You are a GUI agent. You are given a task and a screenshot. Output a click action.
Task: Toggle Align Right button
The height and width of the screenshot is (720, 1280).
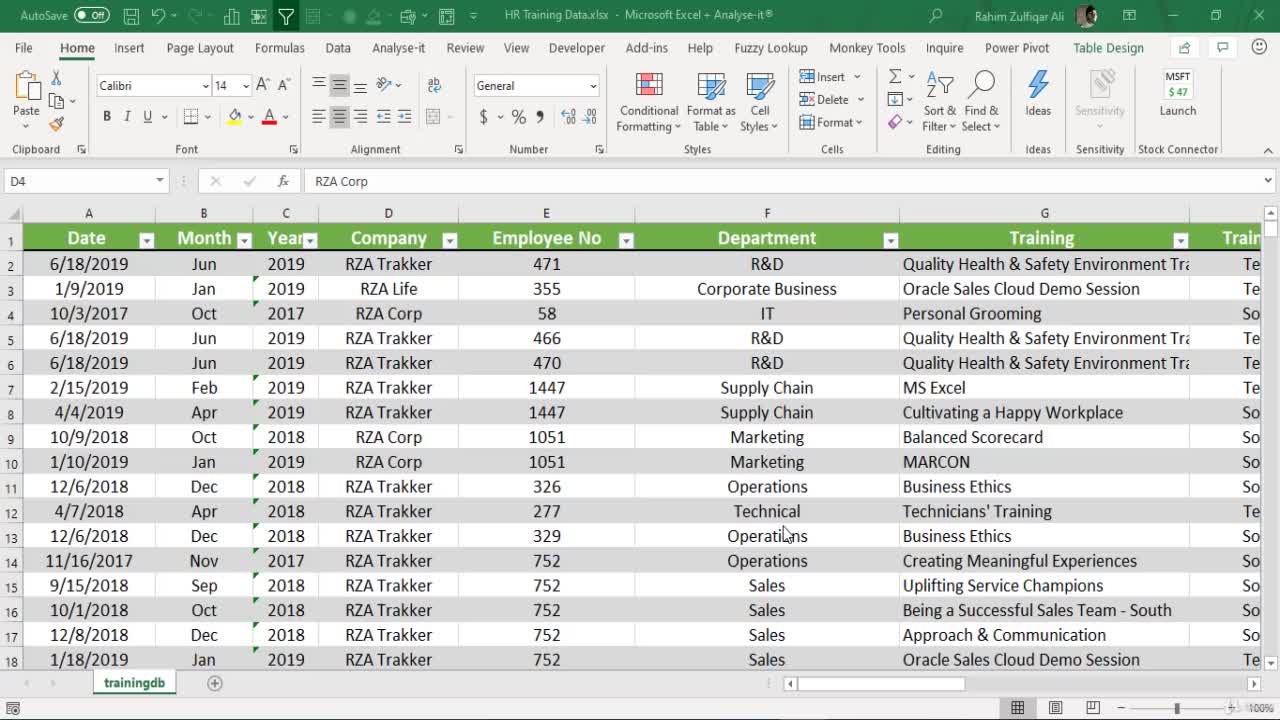pyautogui.click(x=360, y=117)
